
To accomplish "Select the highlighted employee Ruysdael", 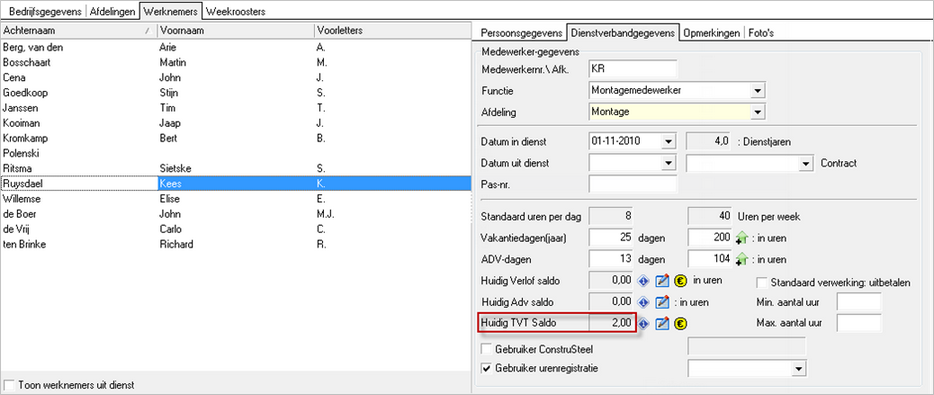I will 235,183.
